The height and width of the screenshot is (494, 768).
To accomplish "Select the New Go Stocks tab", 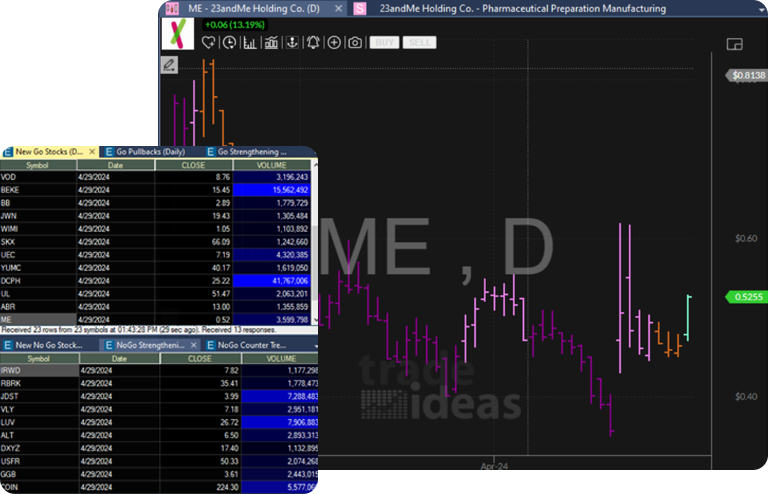I will click(48, 152).
